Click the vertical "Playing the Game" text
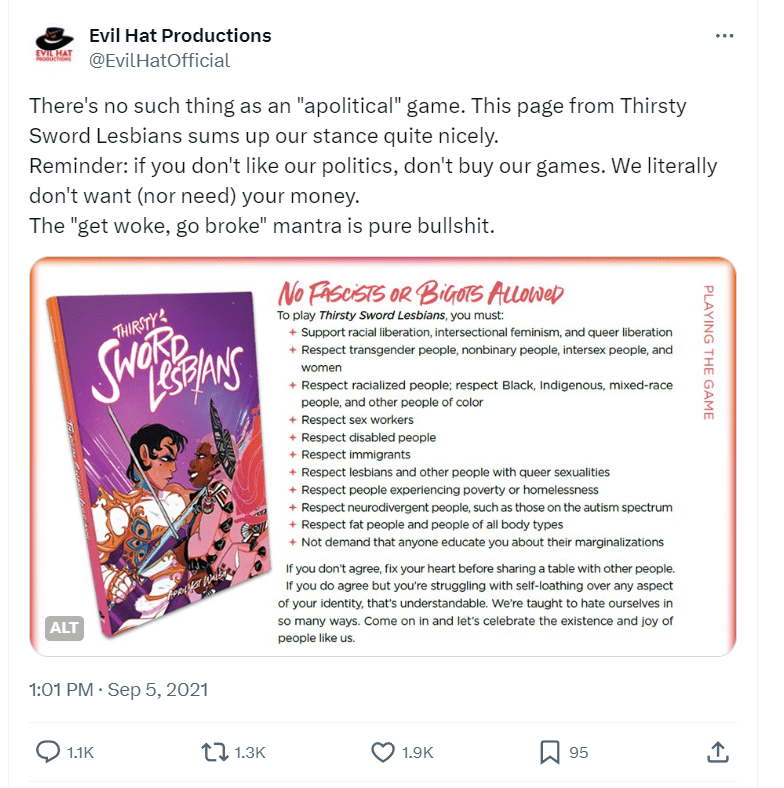 [x=708, y=352]
